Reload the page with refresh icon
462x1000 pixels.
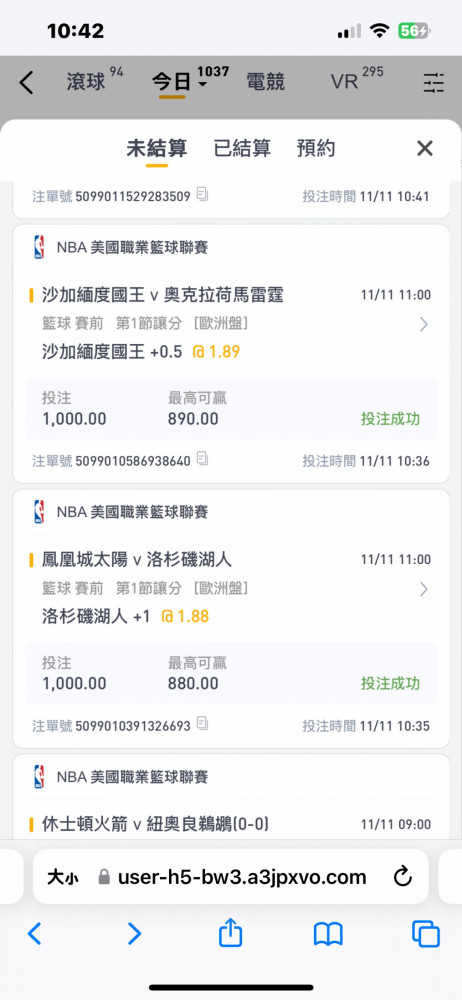click(x=403, y=877)
